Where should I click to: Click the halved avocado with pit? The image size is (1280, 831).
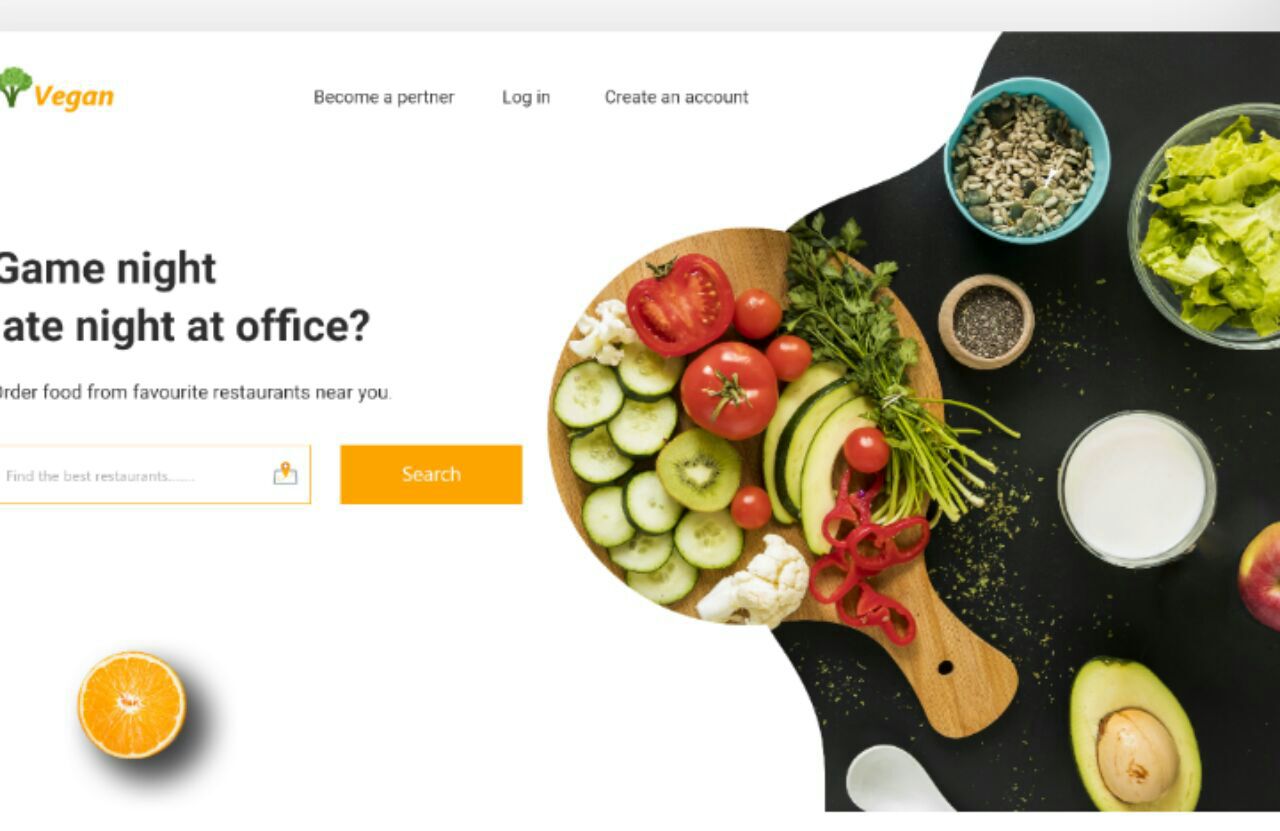point(1135,734)
